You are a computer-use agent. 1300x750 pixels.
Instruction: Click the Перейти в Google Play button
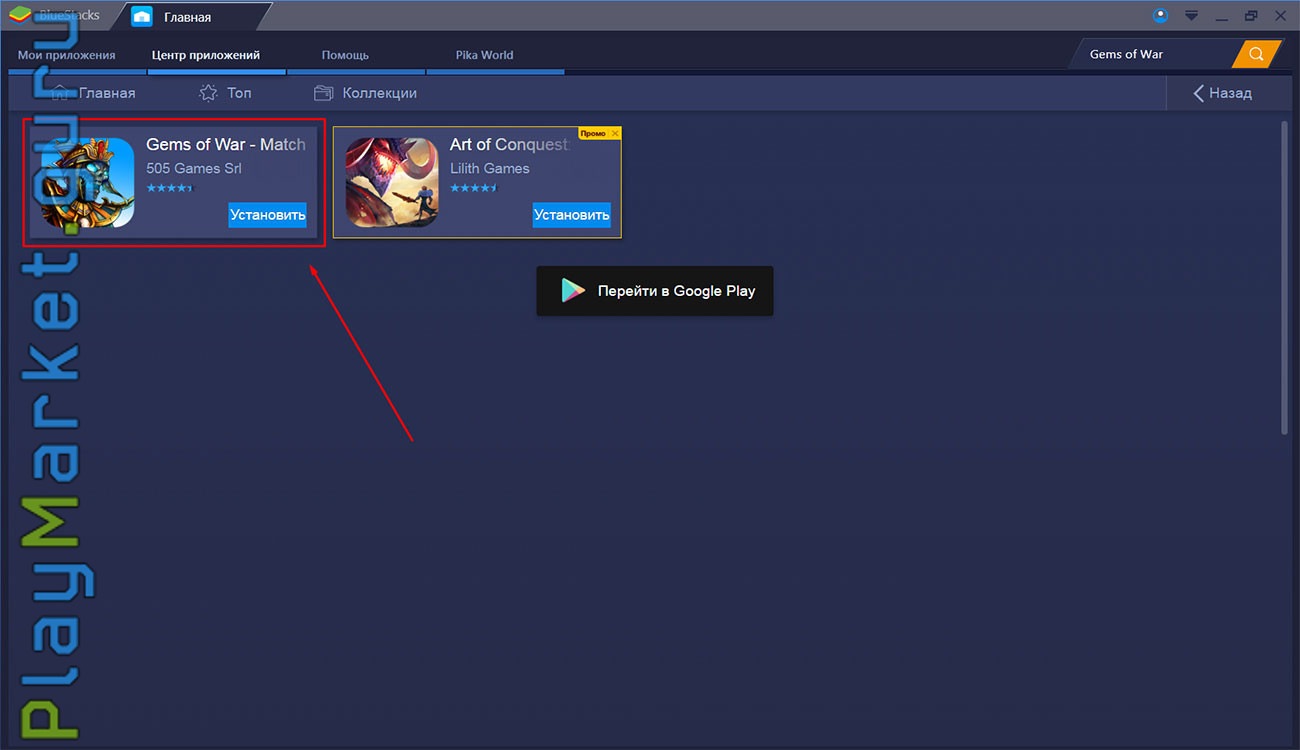pyautogui.click(x=655, y=291)
